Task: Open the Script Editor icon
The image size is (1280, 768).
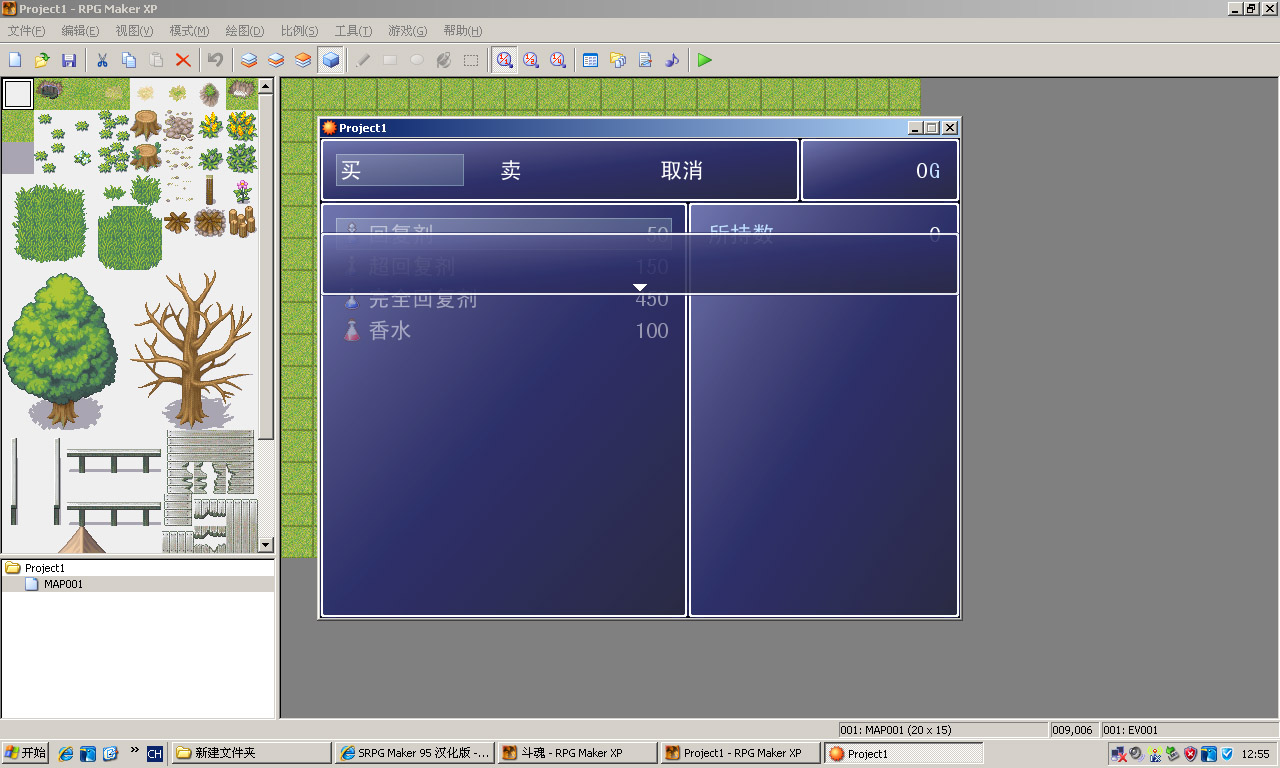Action: pos(645,60)
